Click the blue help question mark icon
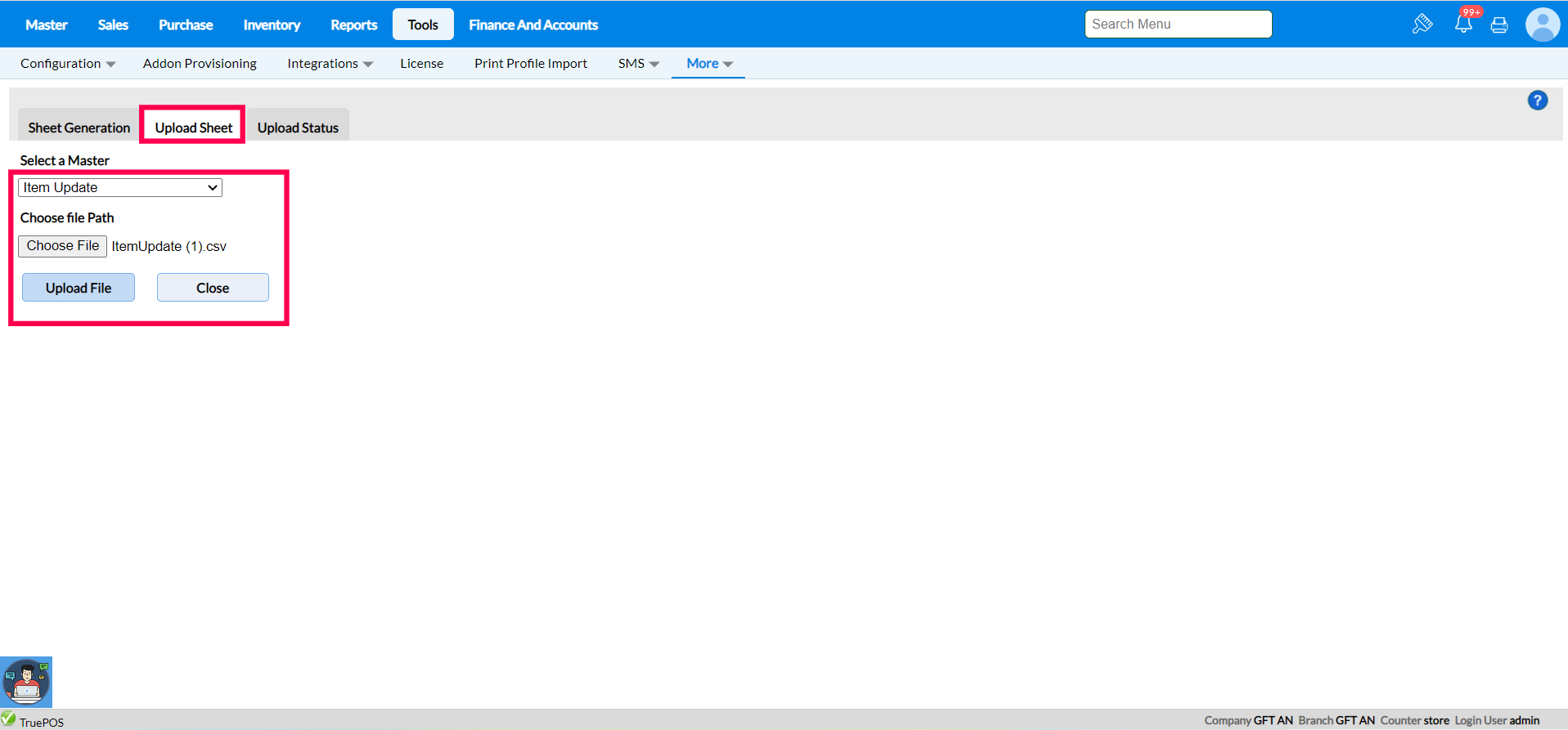 tap(1538, 101)
